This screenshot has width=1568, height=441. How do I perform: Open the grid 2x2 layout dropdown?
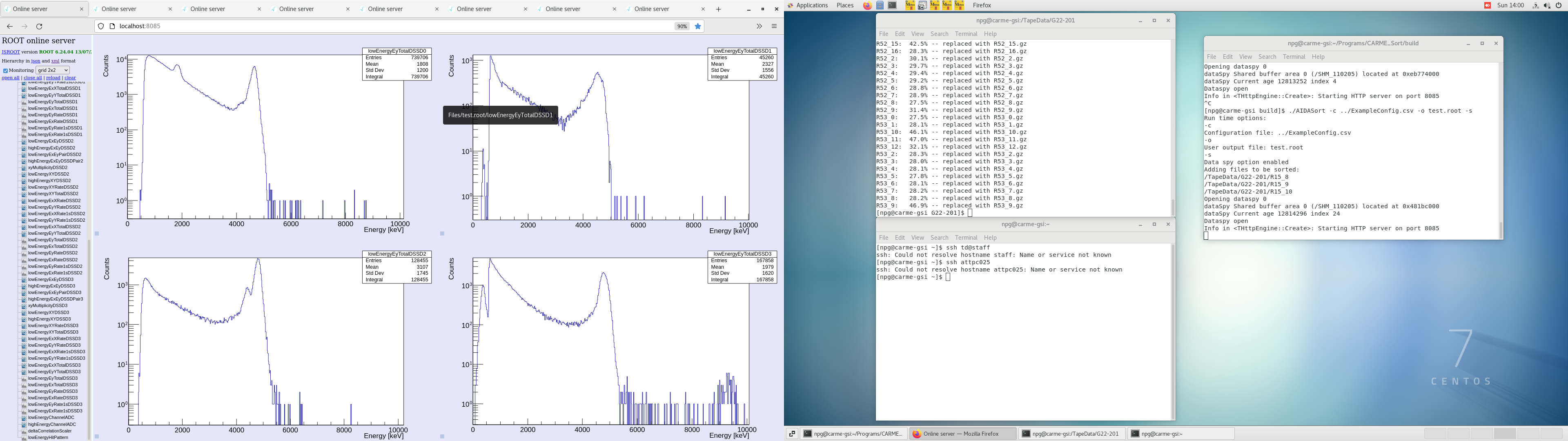(x=52, y=70)
